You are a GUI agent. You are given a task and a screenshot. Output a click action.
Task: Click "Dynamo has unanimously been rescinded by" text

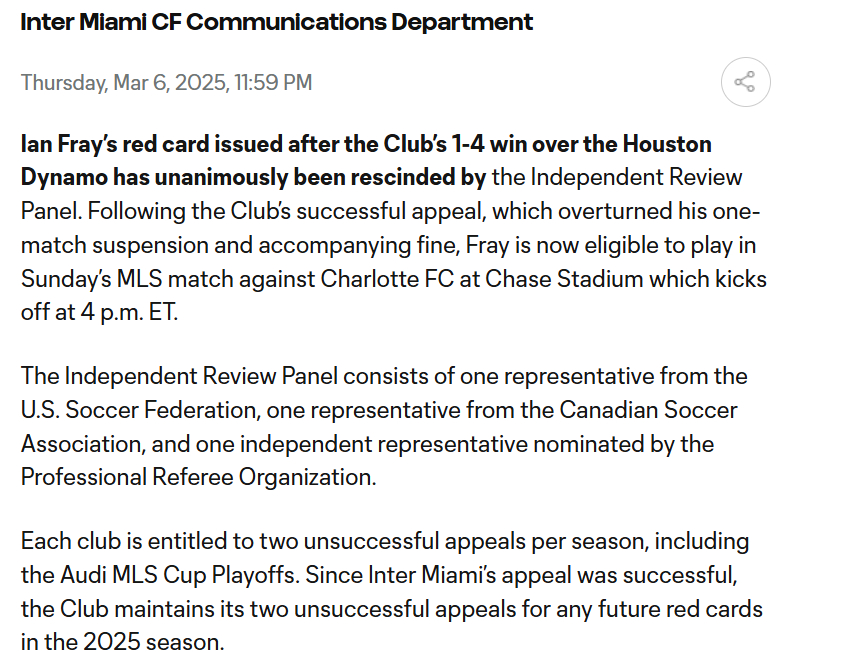click(253, 178)
